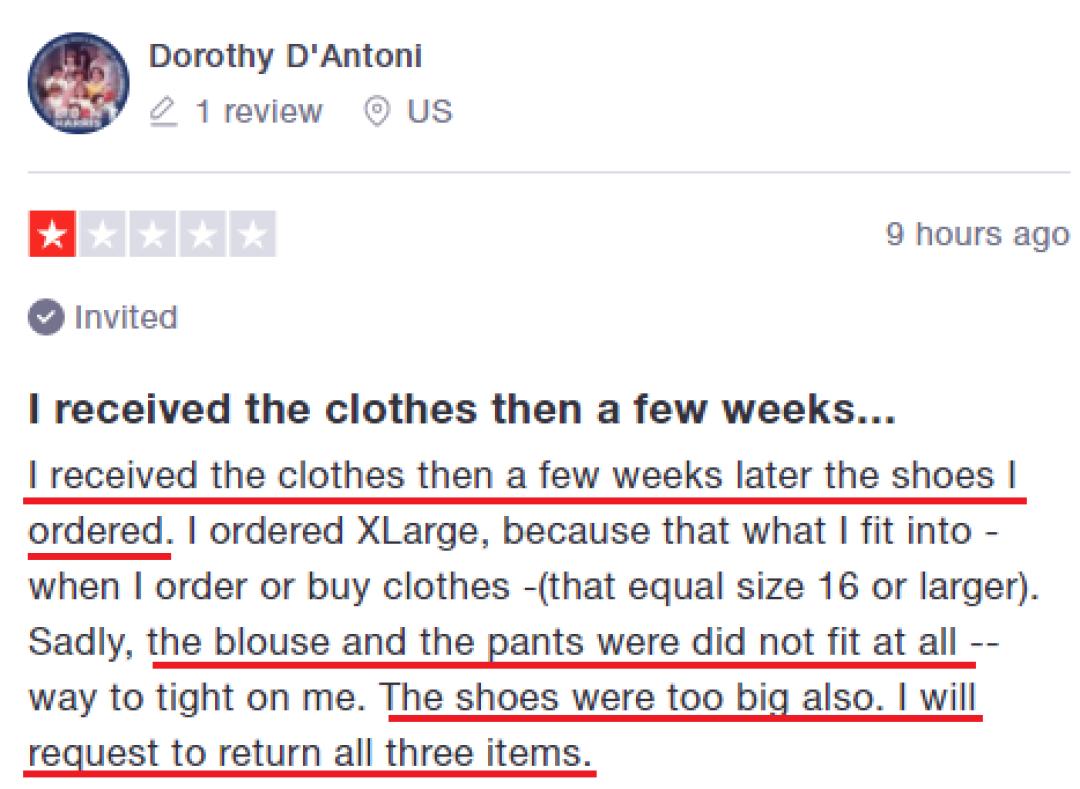Click the second gray rating star
The height and width of the screenshot is (789, 1080).
click(102, 236)
